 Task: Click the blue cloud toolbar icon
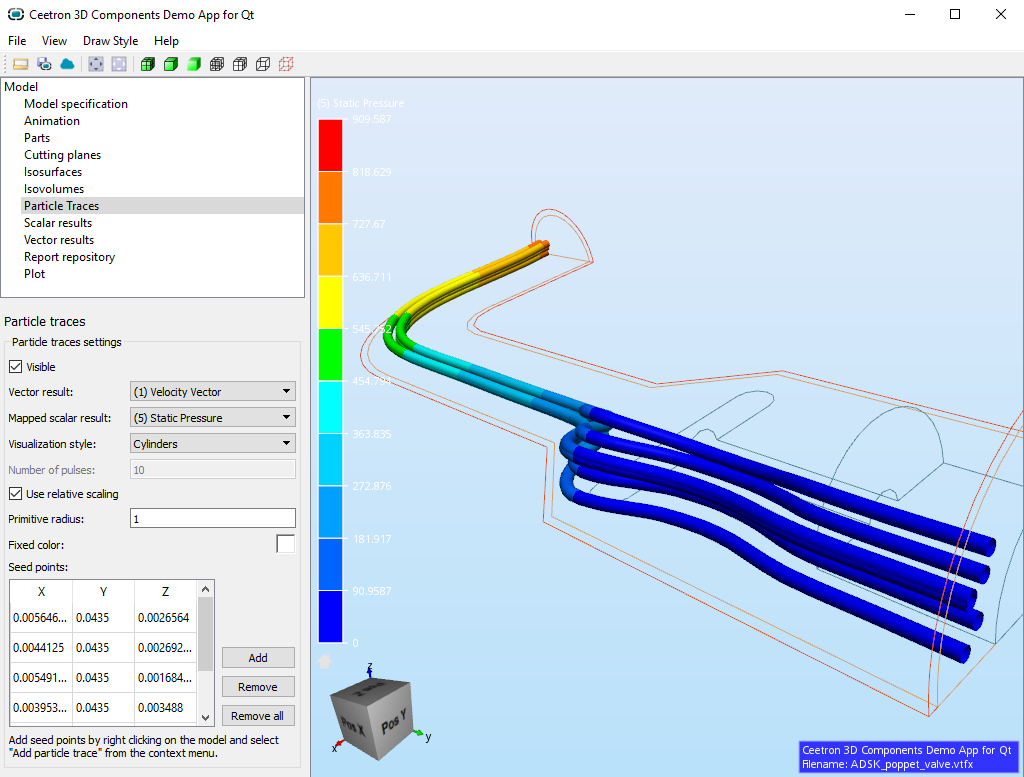click(x=68, y=64)
